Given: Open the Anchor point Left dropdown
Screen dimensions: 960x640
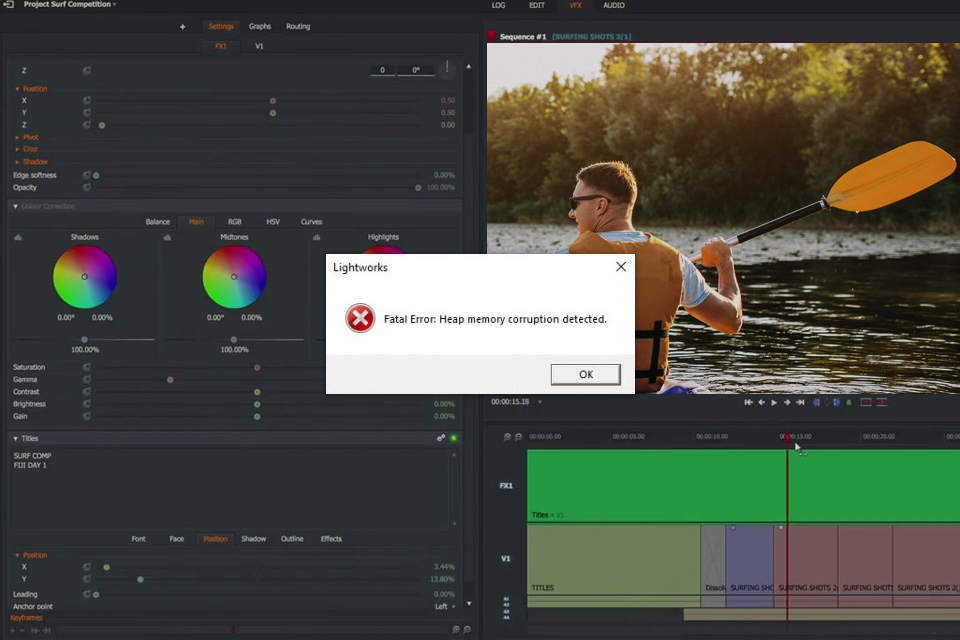Looking at the screenshot, I should click(x=445, y=606).
